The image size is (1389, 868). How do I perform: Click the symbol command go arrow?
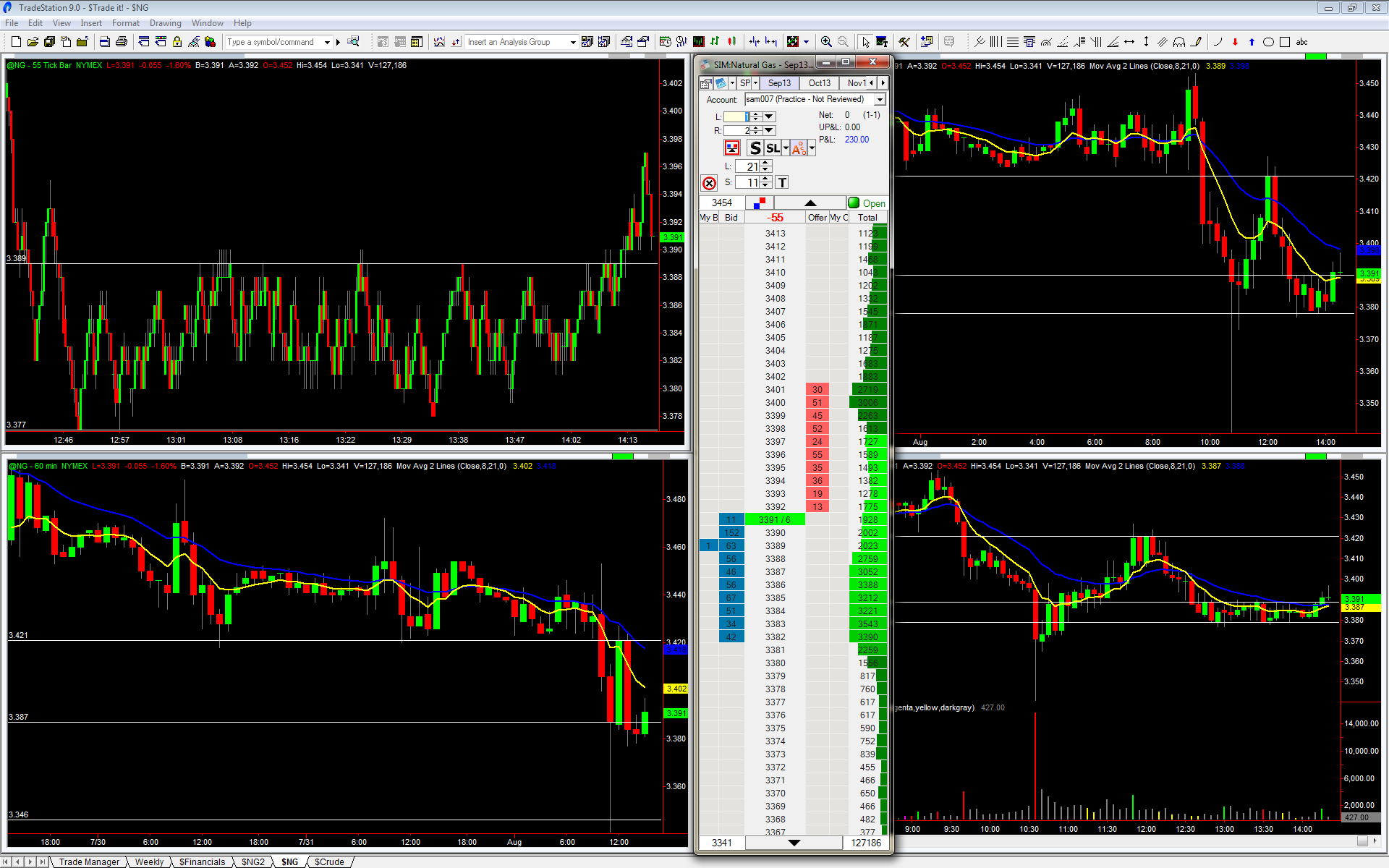[338, 42]
